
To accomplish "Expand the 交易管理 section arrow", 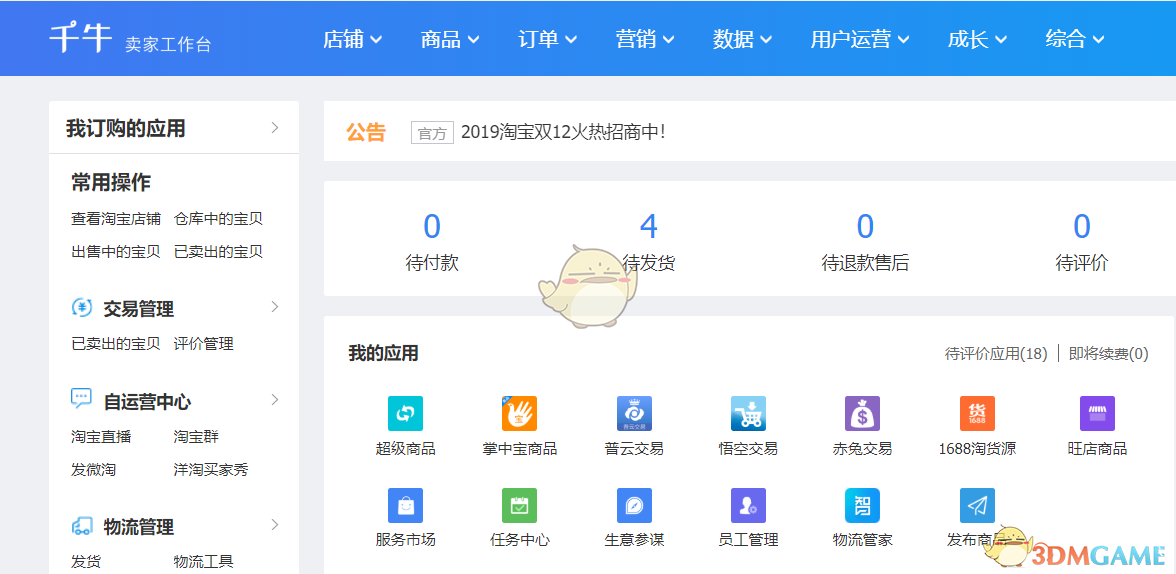I will click(274, 307).
